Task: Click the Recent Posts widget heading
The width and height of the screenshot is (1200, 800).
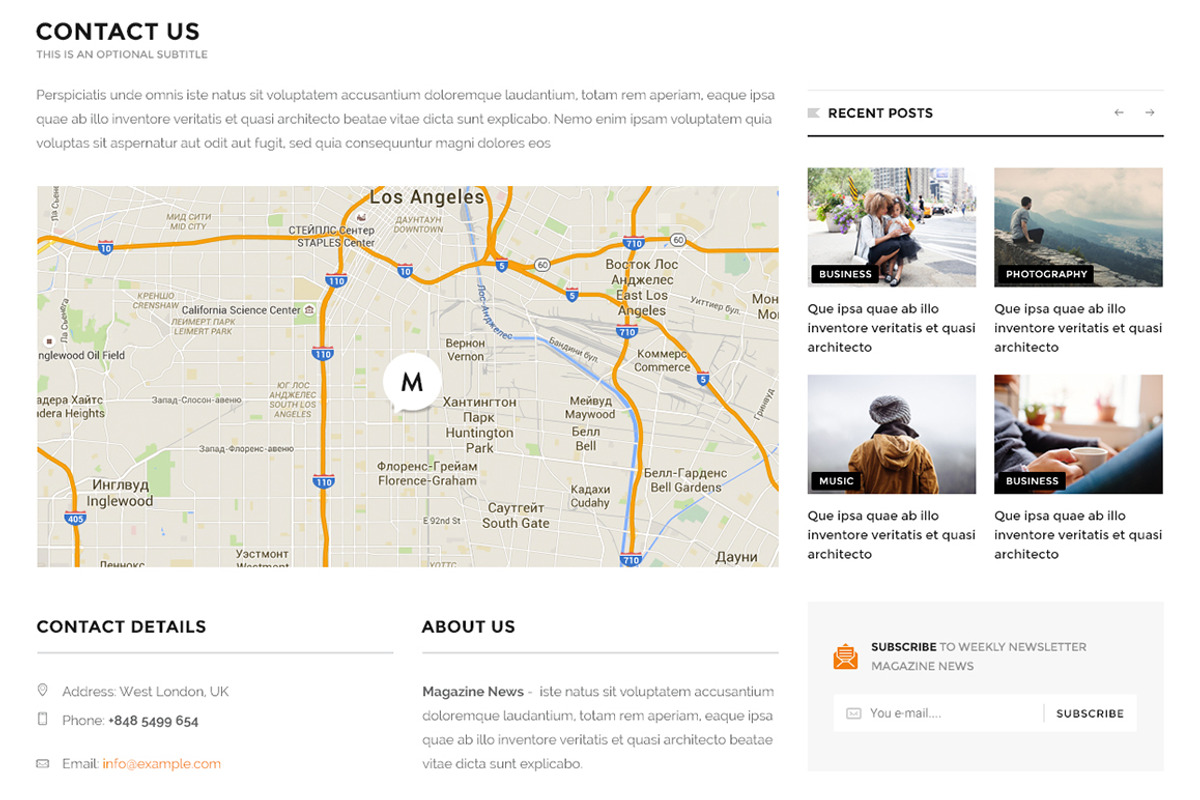Action: coord(880,113)
